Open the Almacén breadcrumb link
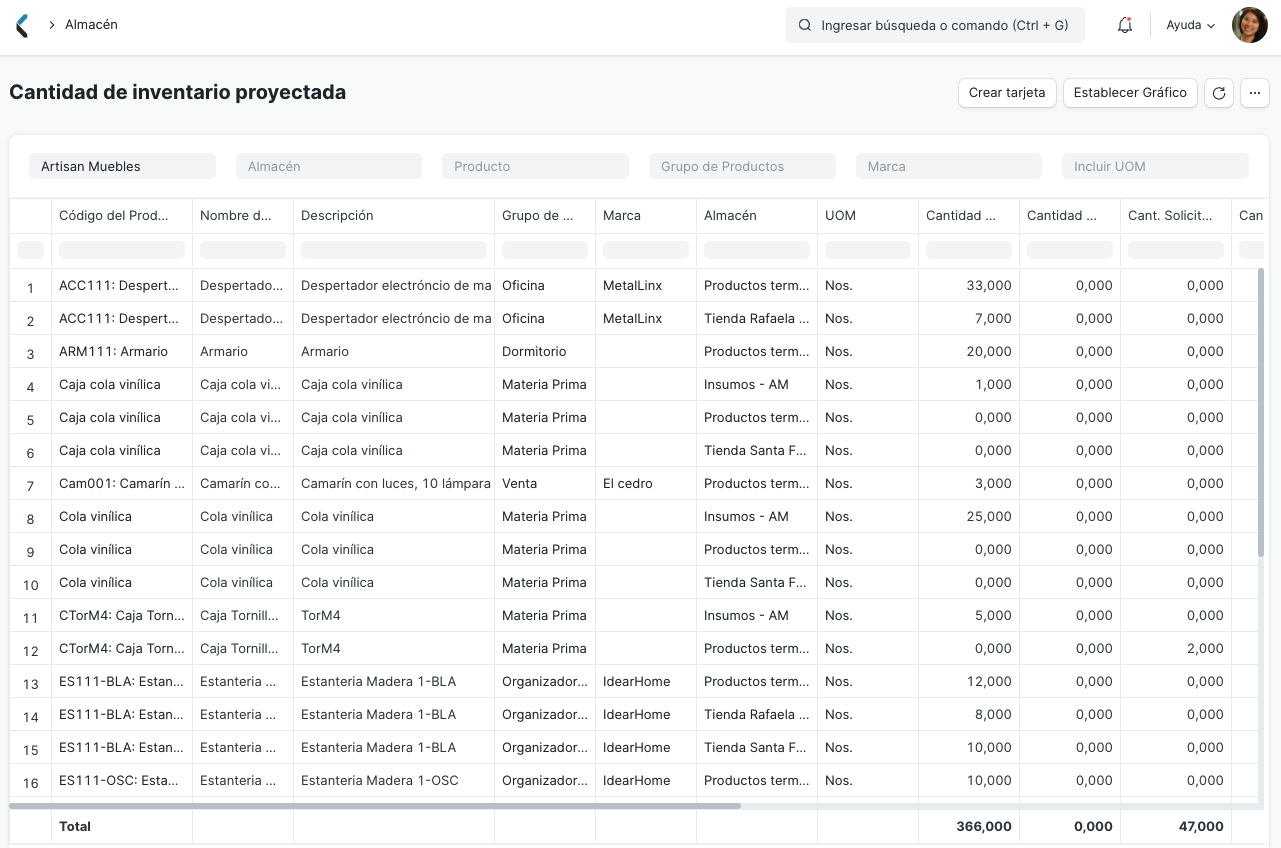 click(x=91, y=25)
